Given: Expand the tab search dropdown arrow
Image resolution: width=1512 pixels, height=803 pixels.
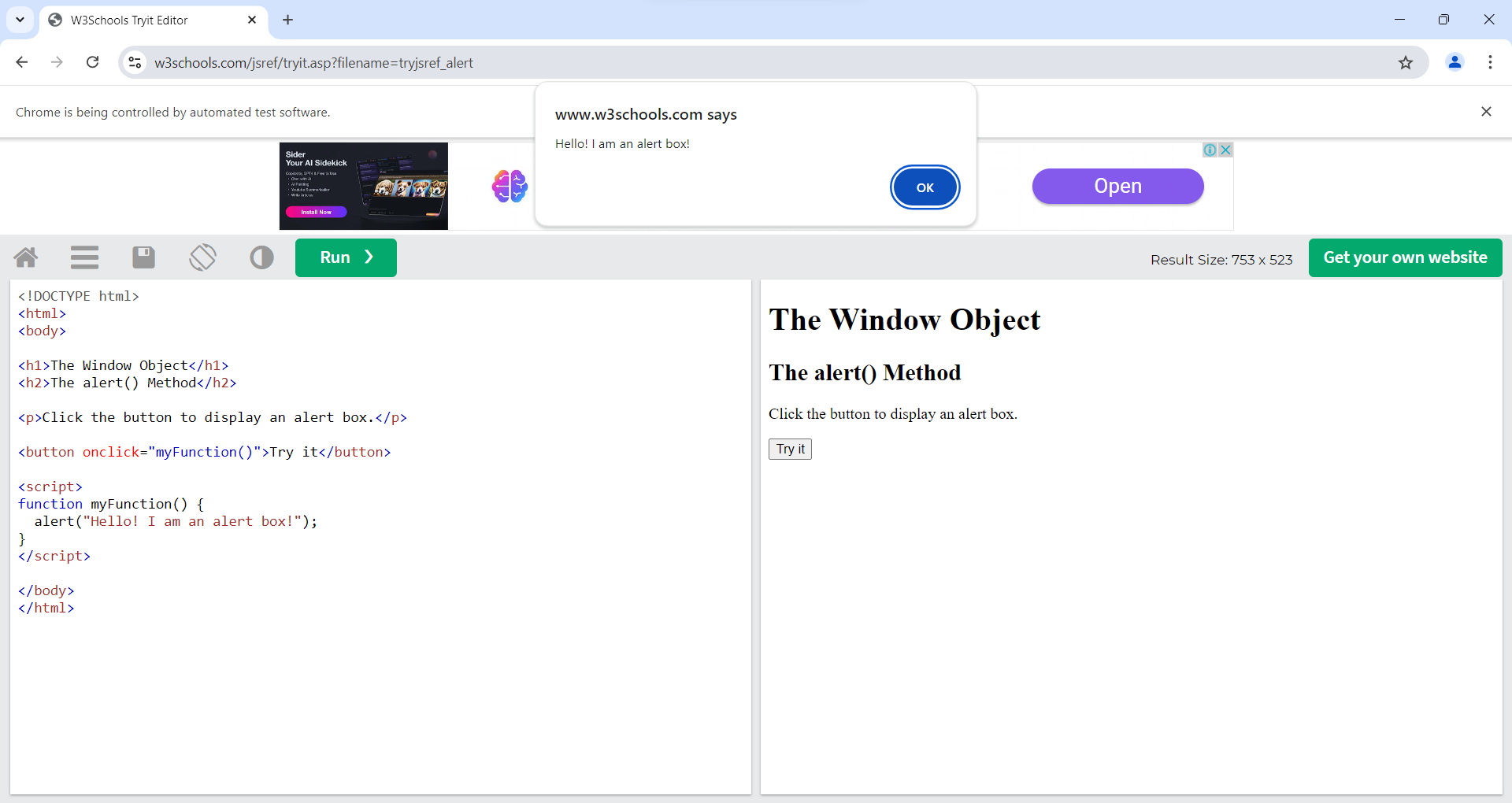Looking at the screenshot, I should [20, 20].
